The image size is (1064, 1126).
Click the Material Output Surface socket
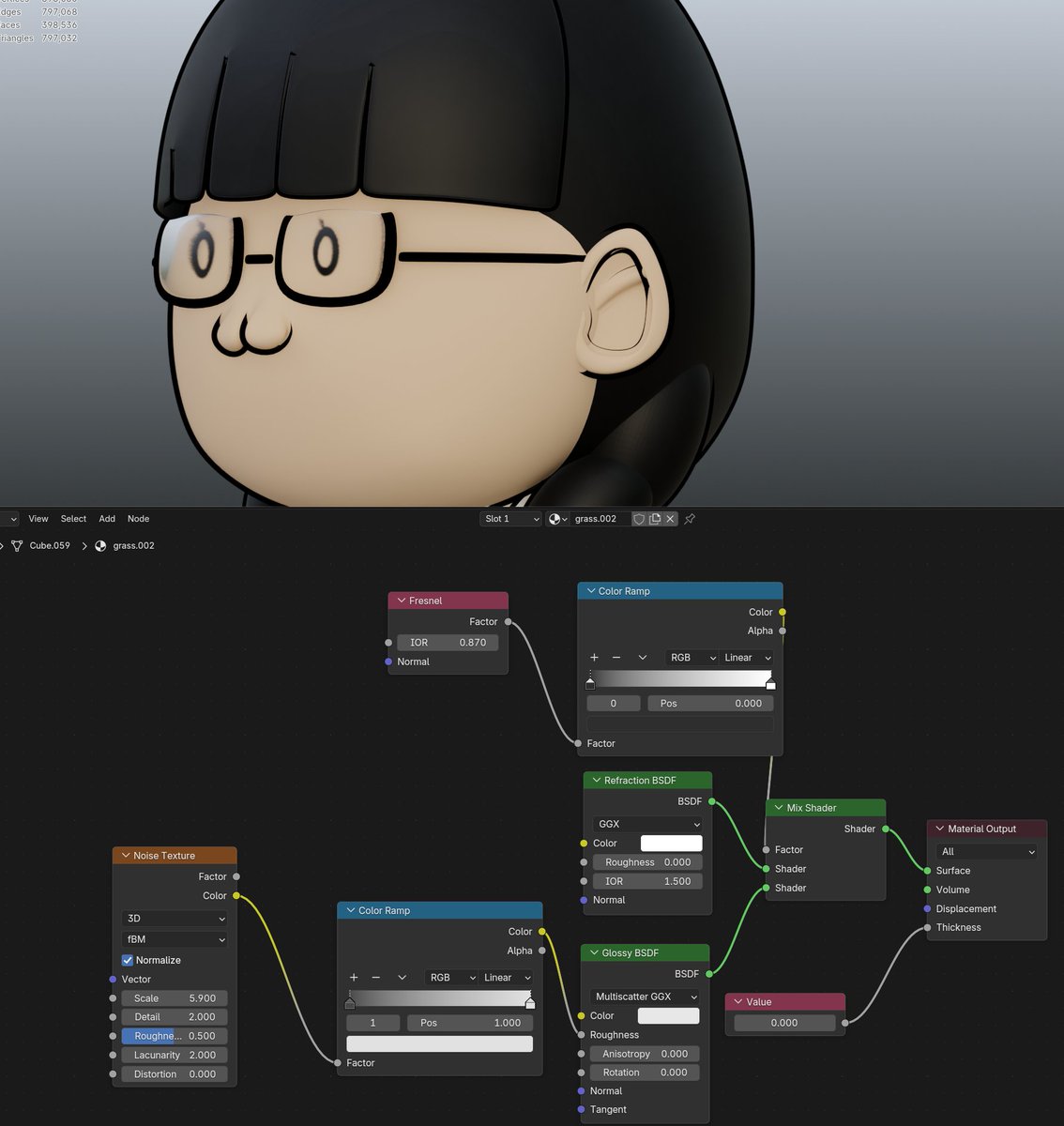(x=928, y=871)
